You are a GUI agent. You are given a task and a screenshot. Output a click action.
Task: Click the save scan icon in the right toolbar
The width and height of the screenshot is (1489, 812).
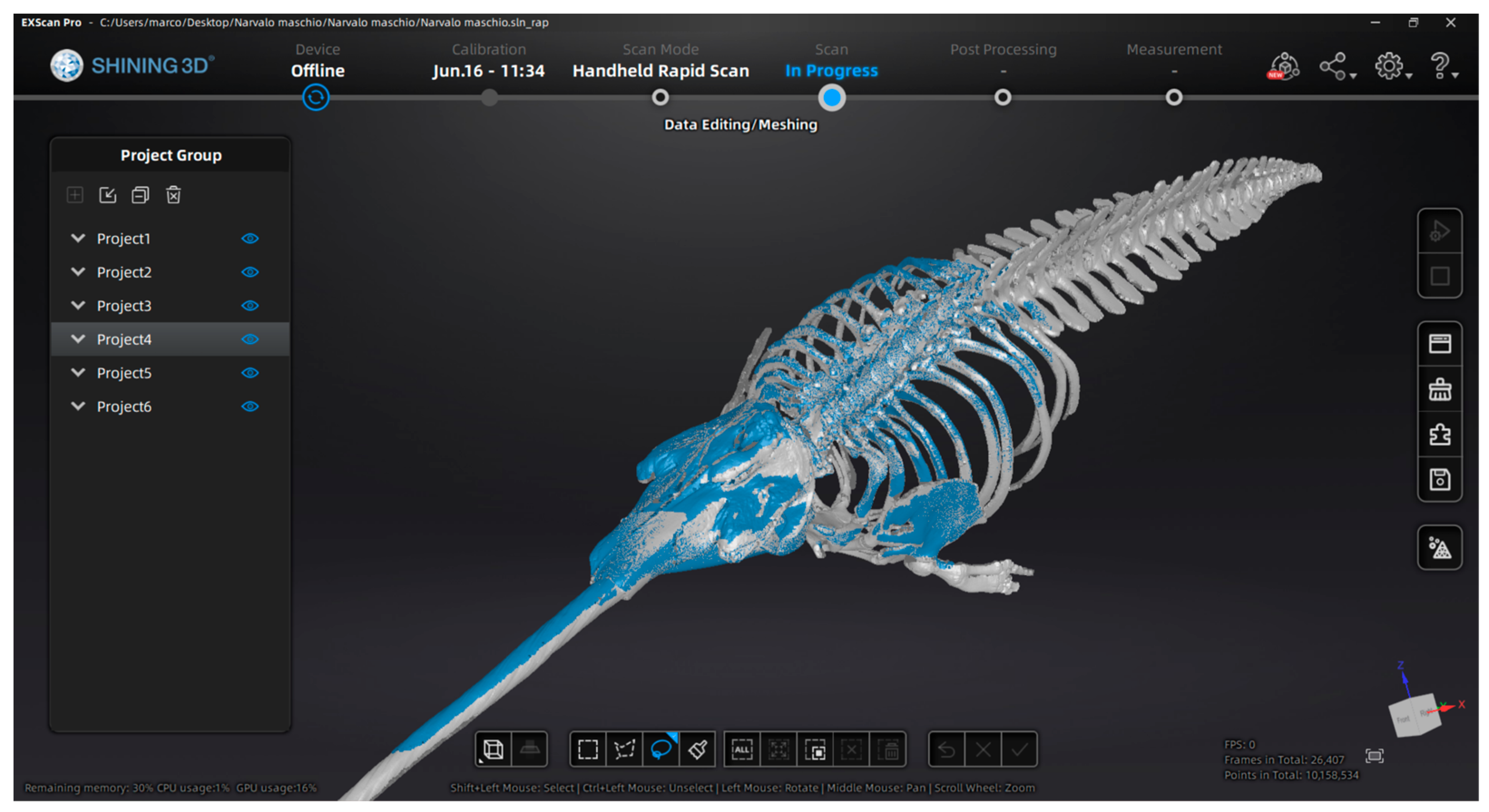pos(1439,479)
